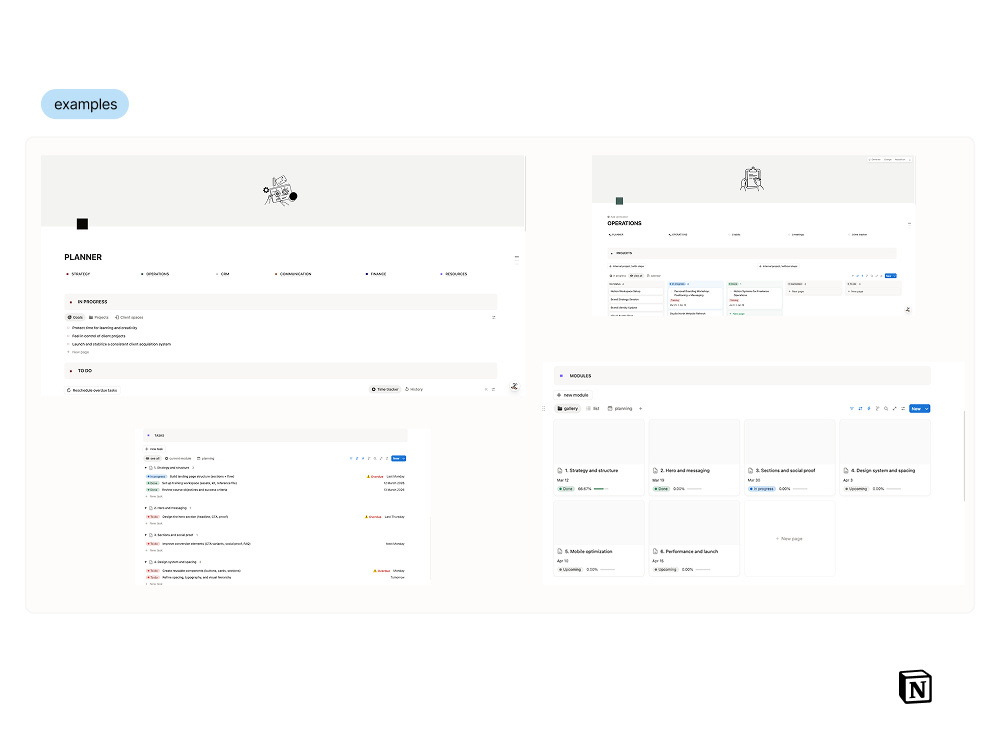Collapse the Strategy and structure task group
Image resolution: width=1000 pixels, height=750 pixels.
146,468
